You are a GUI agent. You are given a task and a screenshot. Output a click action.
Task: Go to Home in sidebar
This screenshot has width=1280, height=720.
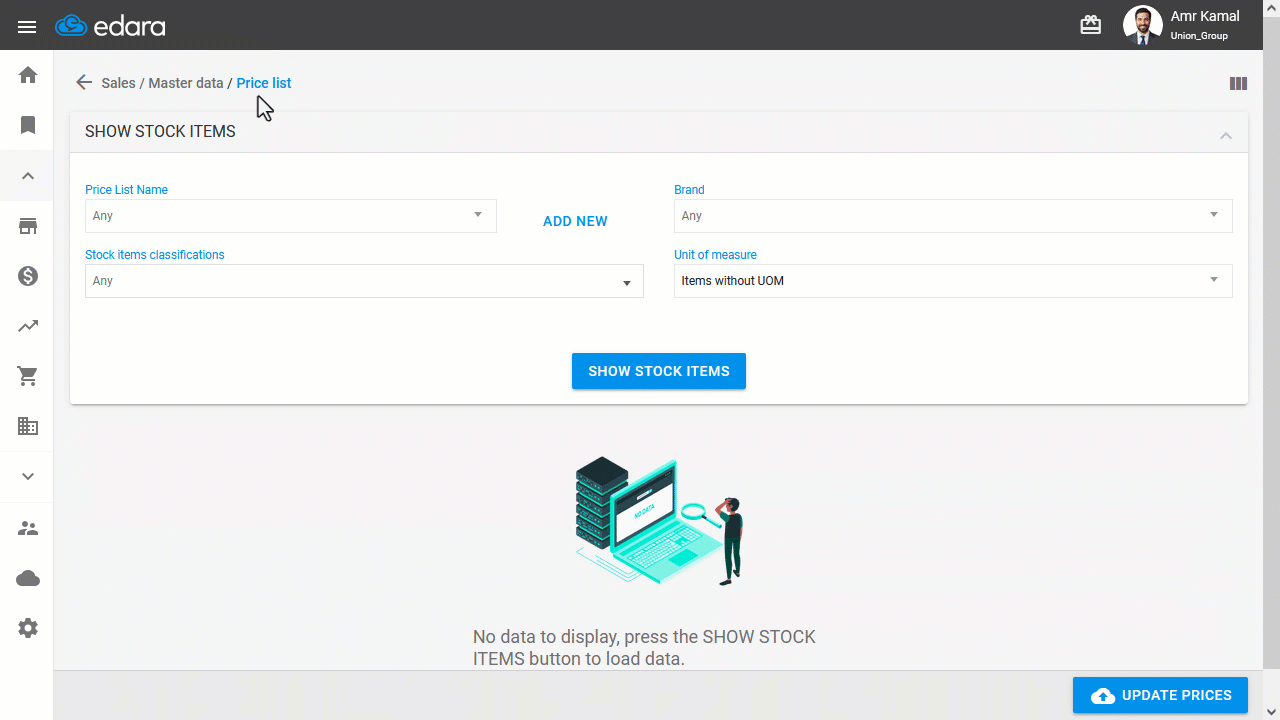click(x=28, y=75)
